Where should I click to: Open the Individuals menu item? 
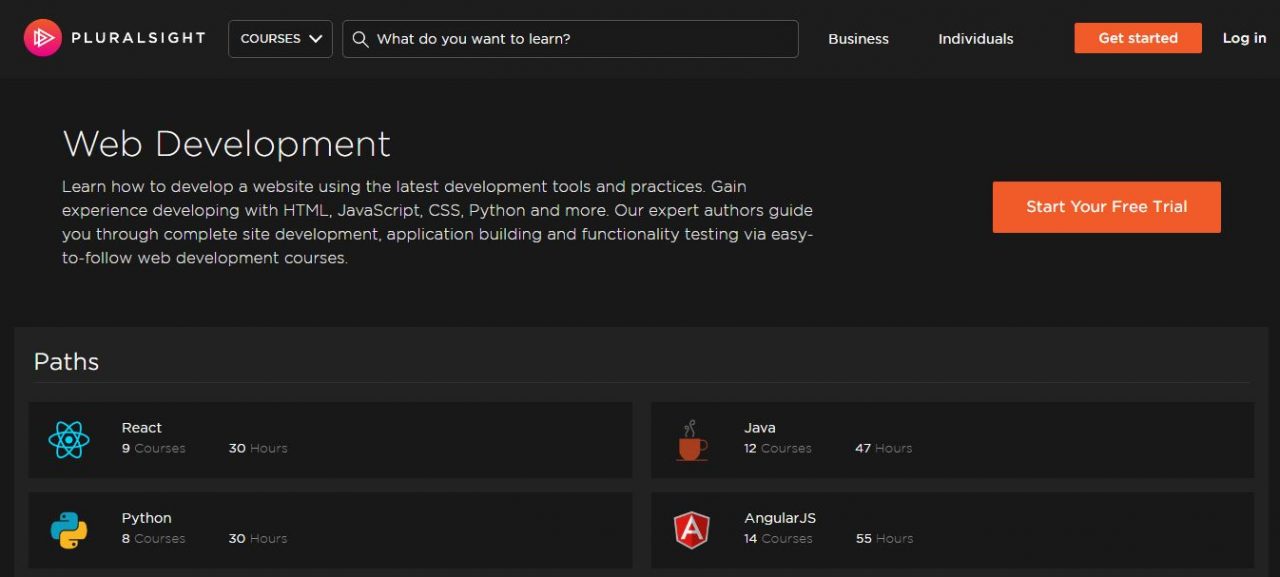tap(976, 39)
